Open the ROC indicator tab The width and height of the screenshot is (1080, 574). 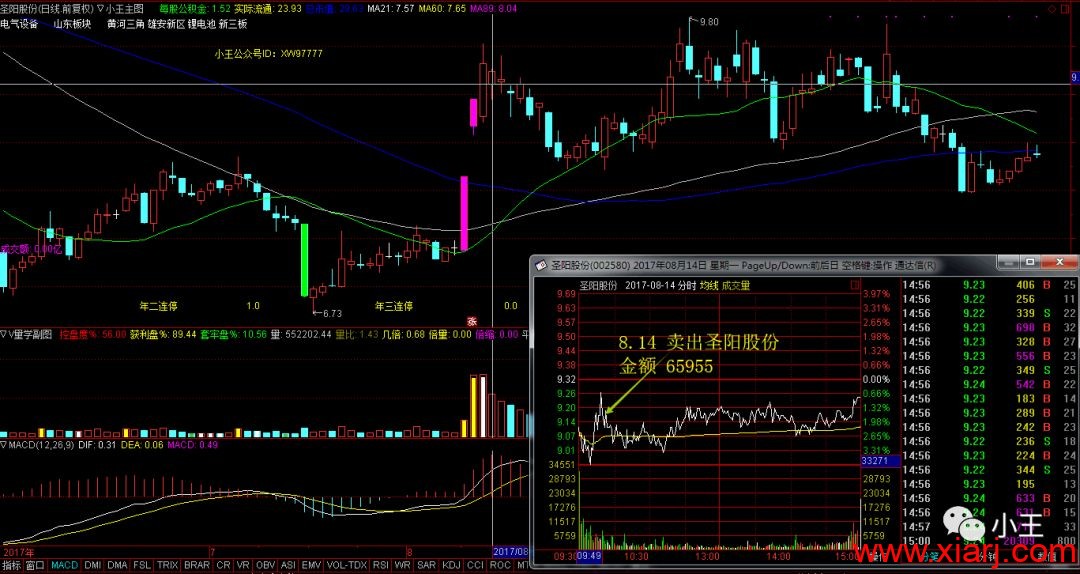500,565
